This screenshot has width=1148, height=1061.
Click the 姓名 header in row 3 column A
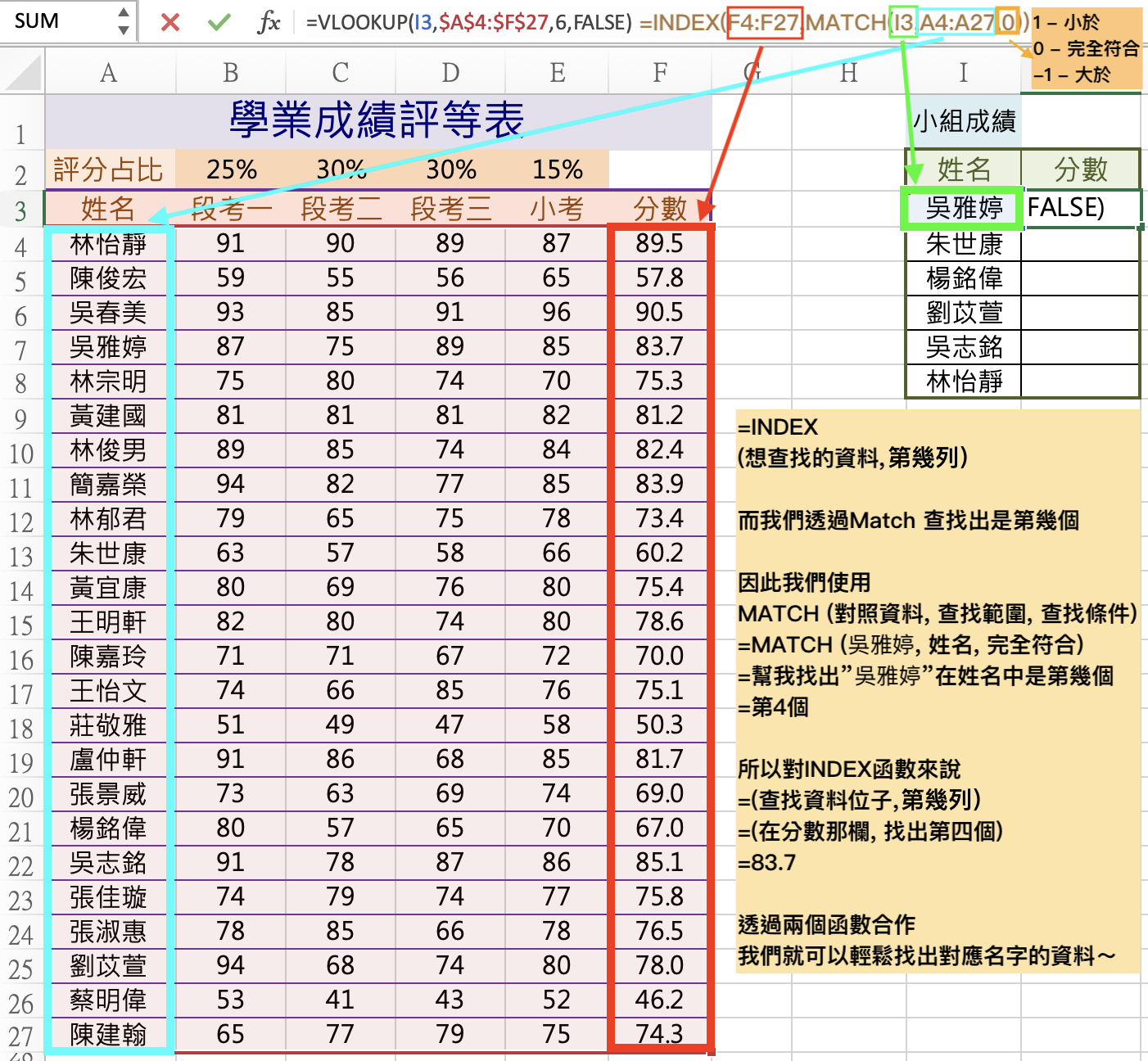pos(110,209)
